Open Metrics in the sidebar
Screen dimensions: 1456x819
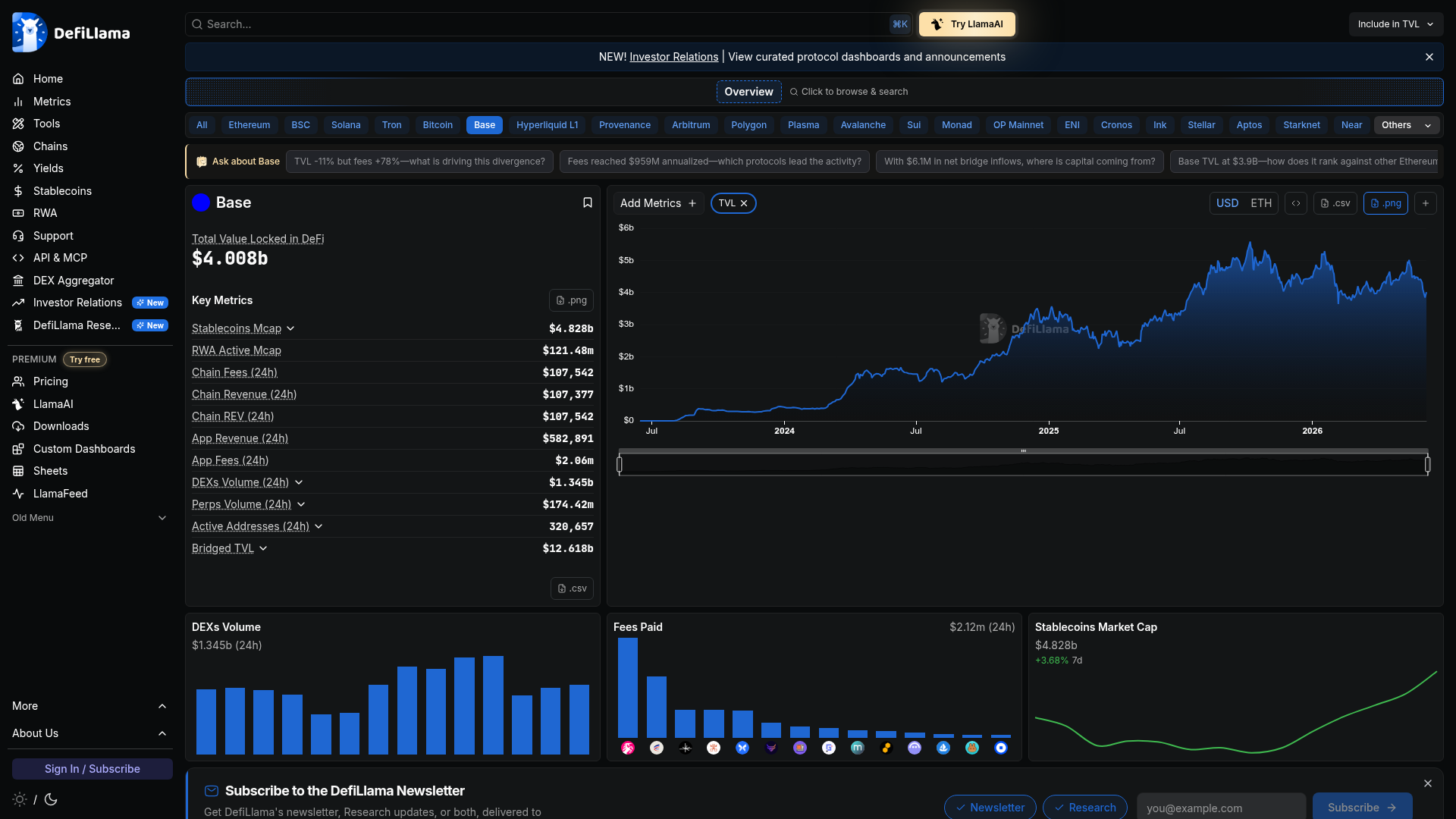tap(52, 102)
